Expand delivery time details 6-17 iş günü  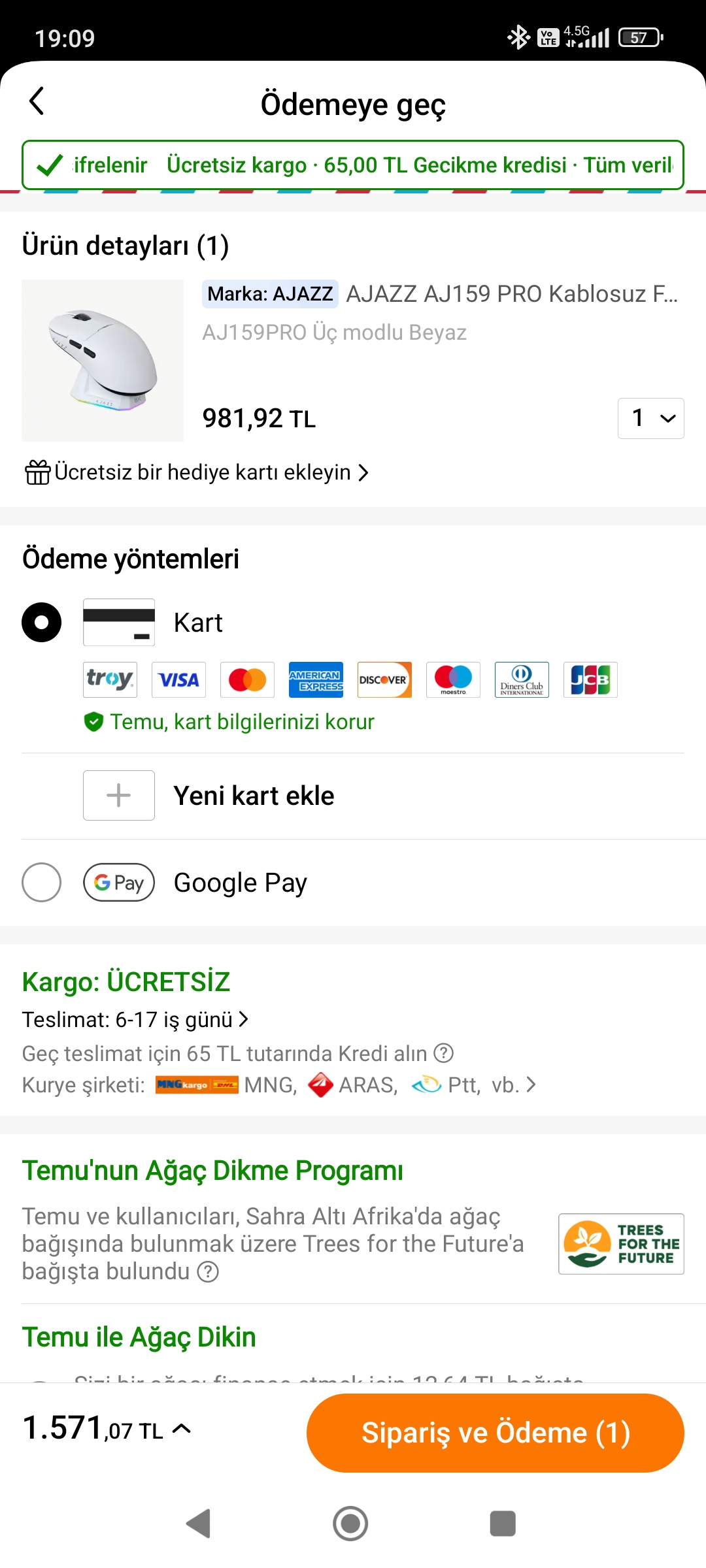point(244,1019)
